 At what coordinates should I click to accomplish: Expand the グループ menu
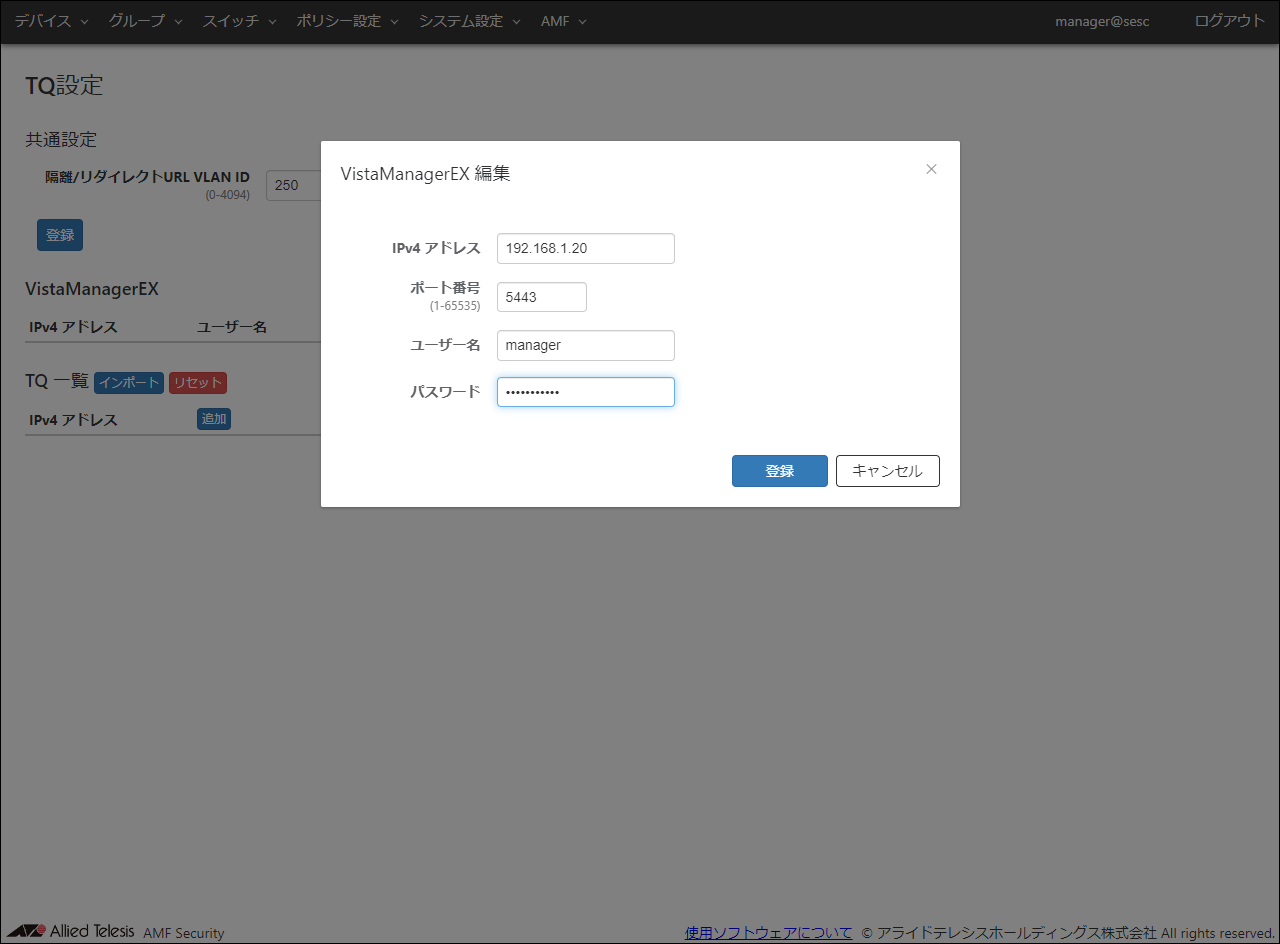point(145,21)
